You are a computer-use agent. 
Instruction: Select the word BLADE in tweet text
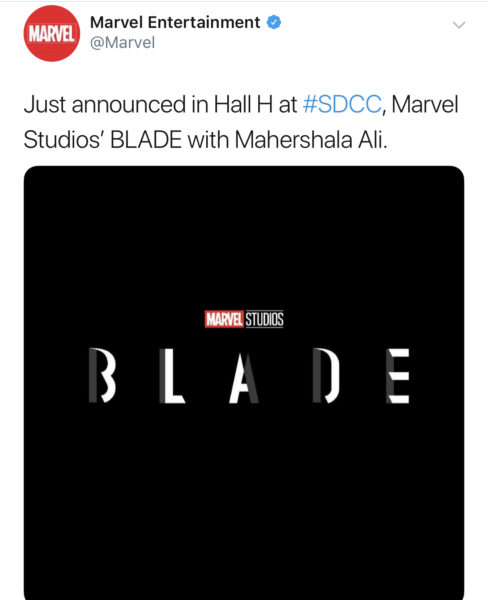(x=146, y=140)
